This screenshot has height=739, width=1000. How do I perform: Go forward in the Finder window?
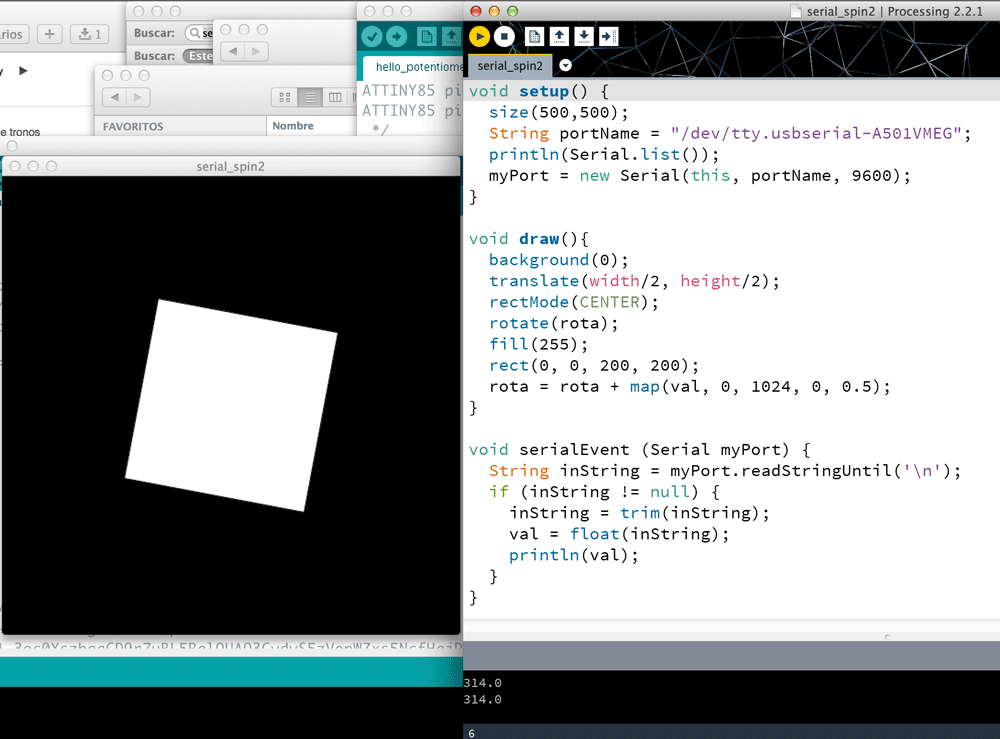[138, 97]
